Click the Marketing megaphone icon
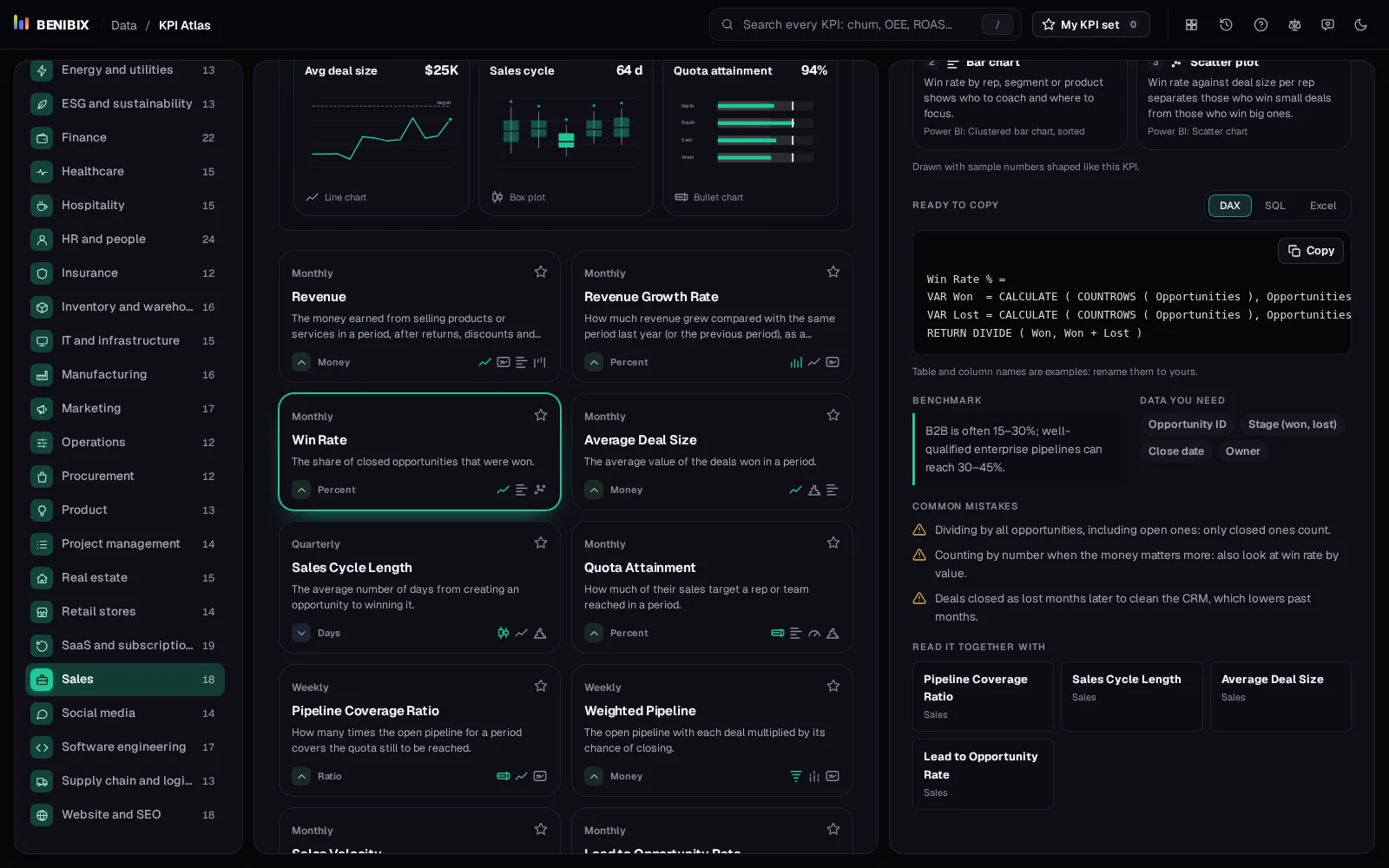Viewport: 1389px width, 868px height. (42, 409)
